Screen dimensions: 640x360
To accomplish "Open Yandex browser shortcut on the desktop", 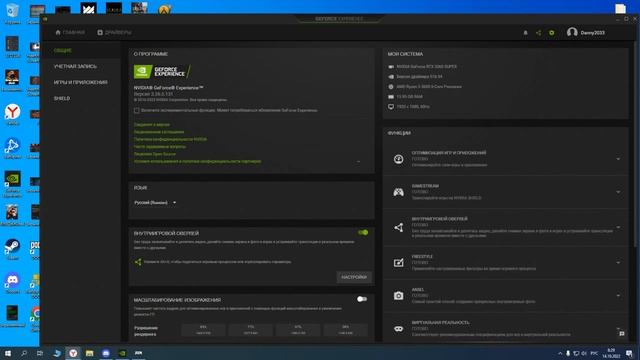I will click(x=12, y=114).
